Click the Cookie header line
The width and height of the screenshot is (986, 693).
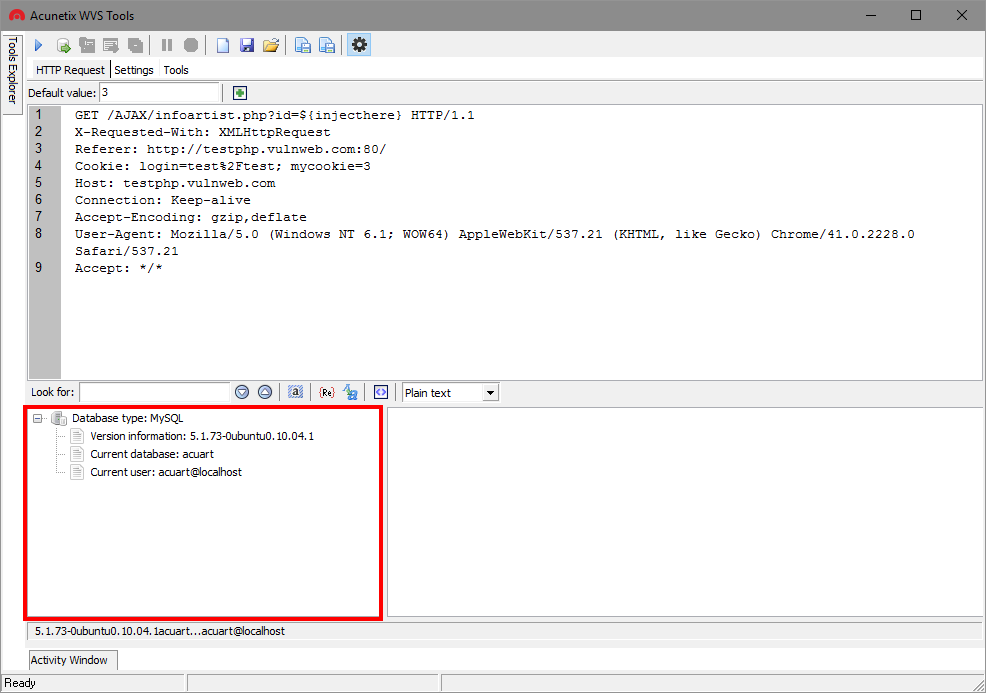point(223,166)
